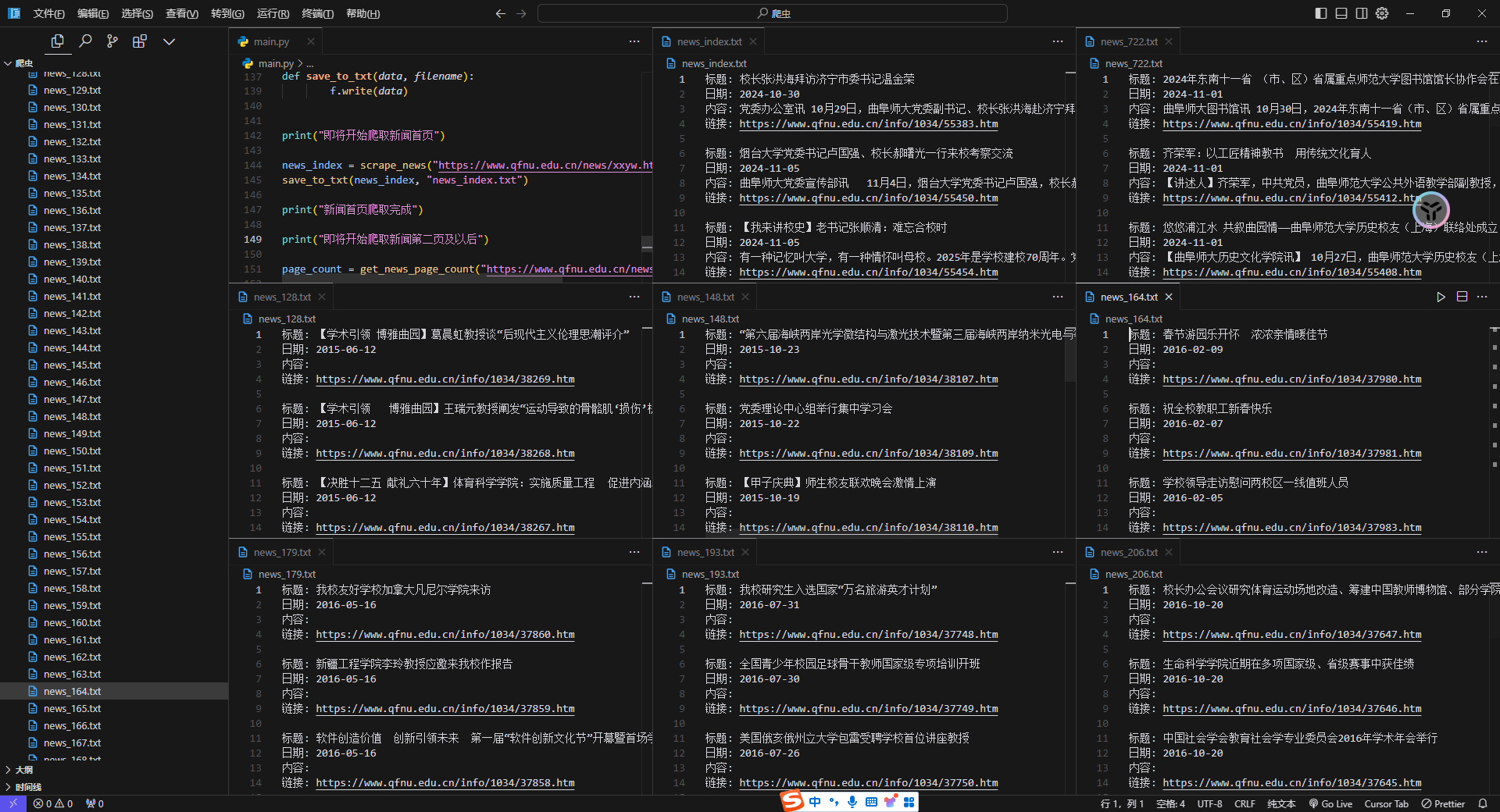Open the Source Control view icon
The image size is (1500, 812).
click(112, 41)
